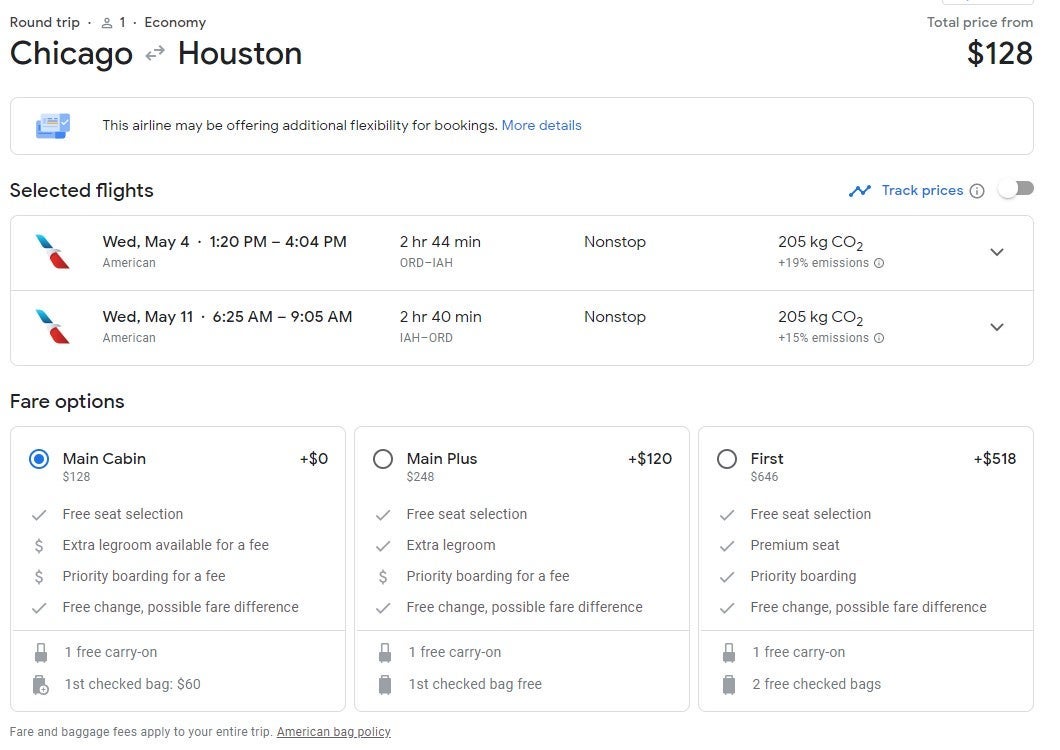Viewport: 1060px width, 750px height.
Task: Click American Airlines logo on May 11 flight
Action: coord(52,327)
